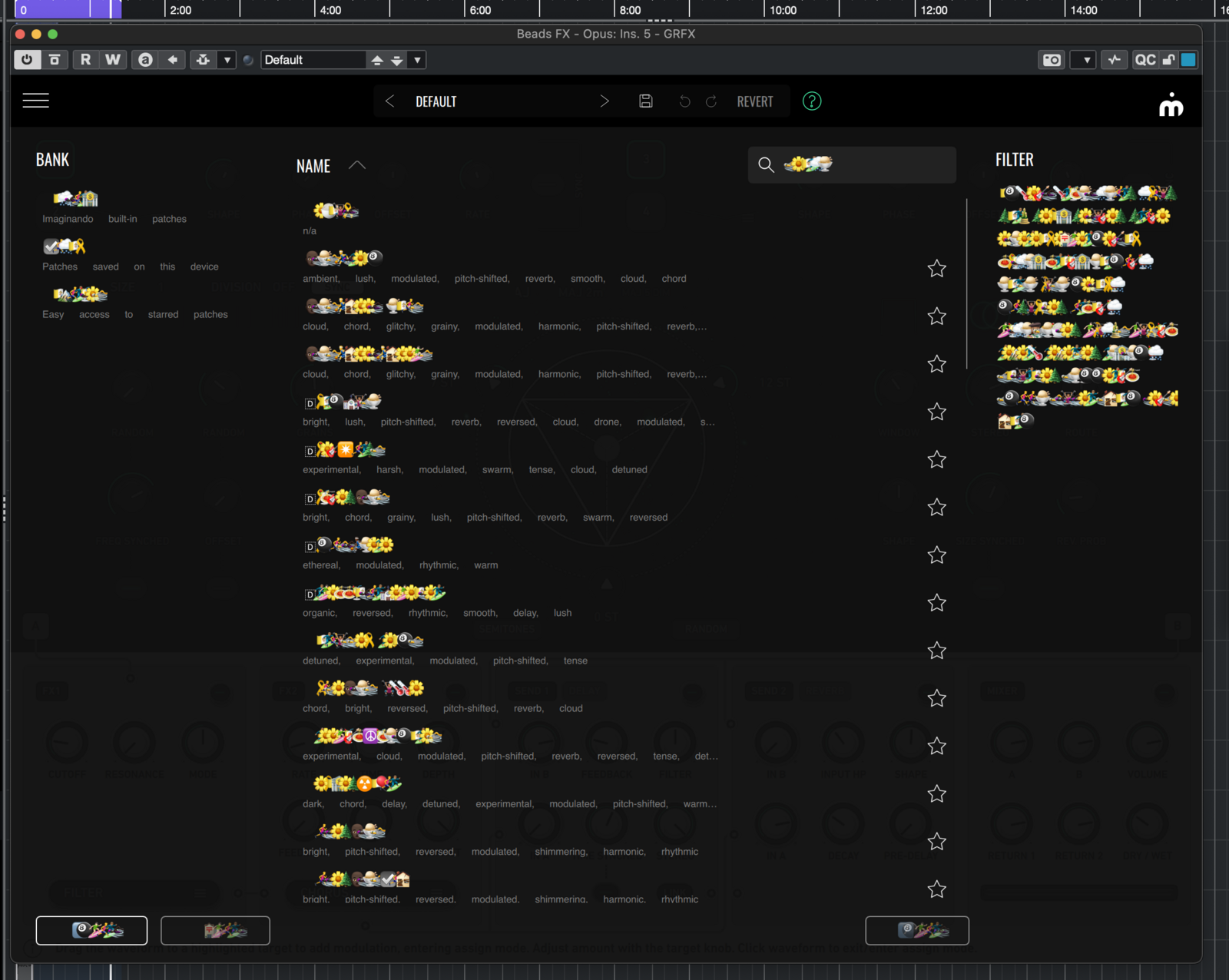Open help via the green question mark
The height and width of the screenshot is (980, 1229).
[x=812, y=101]
